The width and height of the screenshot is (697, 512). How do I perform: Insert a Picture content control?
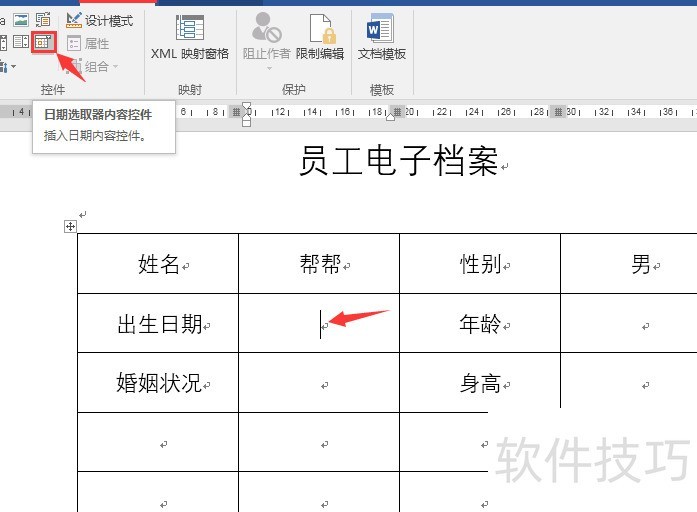[21, 20]
